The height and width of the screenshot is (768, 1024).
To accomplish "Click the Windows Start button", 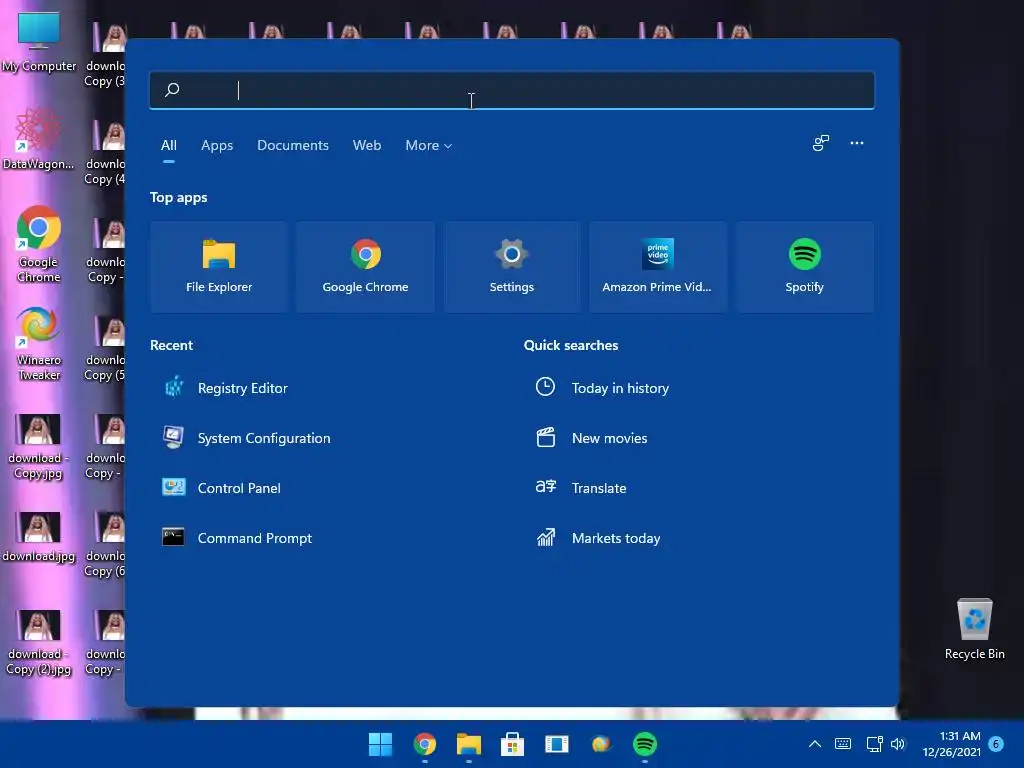I will pos(380,744).
